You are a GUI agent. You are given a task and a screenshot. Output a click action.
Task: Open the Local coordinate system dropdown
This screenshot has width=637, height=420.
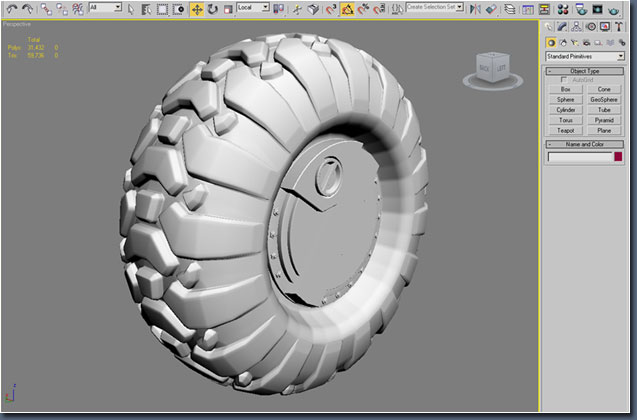coord(253,7)
